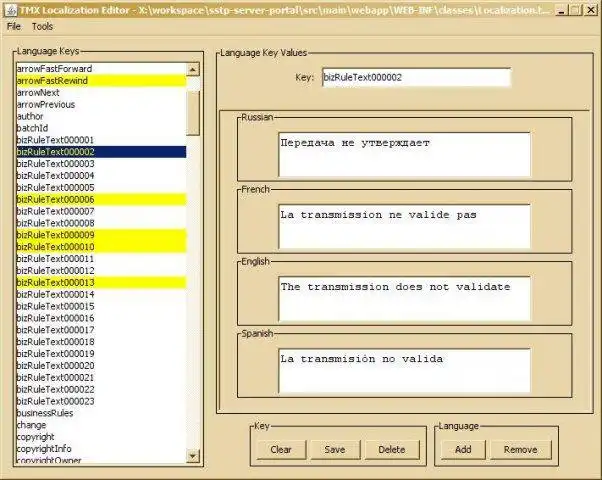Click the list scroll up arrow

[x=193, y=69]
